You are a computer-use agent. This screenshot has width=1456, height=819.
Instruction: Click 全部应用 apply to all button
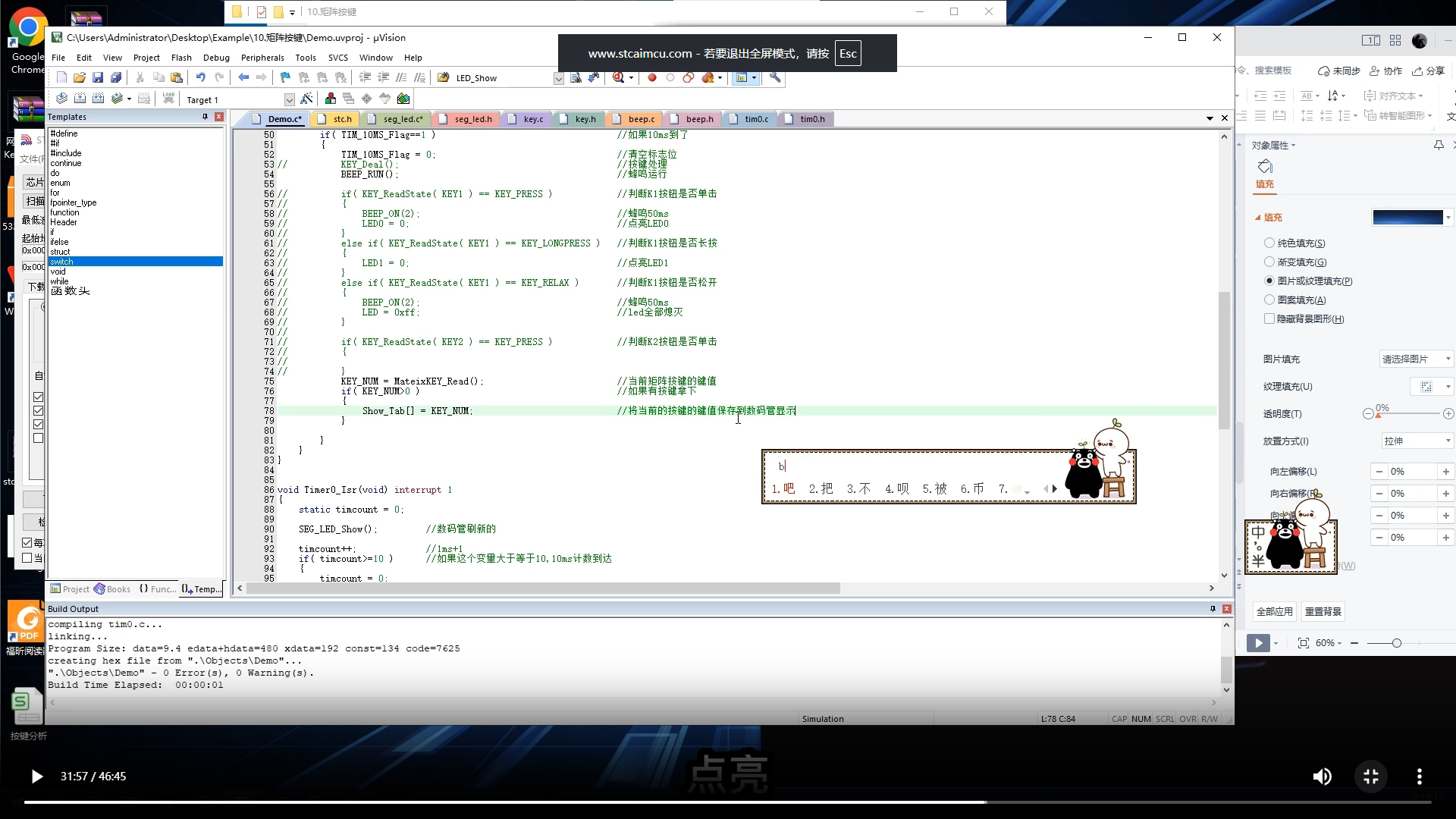[1275, 611]
